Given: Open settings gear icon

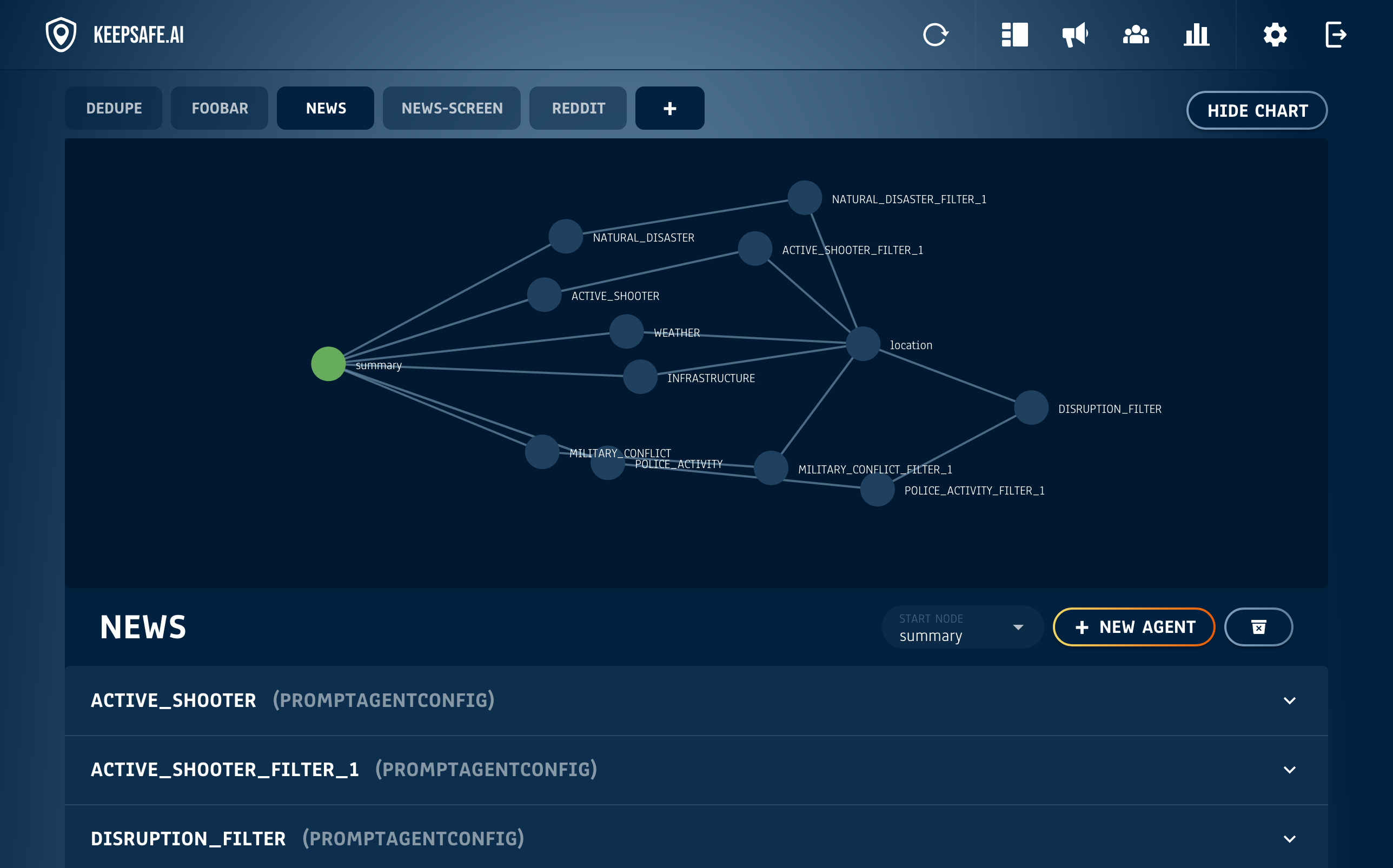Looking at the screenshot, I should [x=1275, y=35].
